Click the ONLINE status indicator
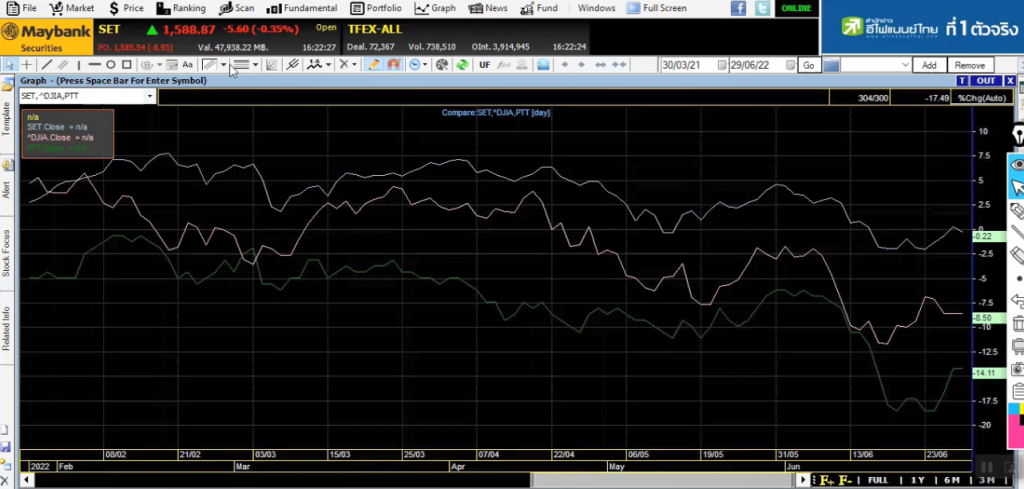 click(796, 8)
